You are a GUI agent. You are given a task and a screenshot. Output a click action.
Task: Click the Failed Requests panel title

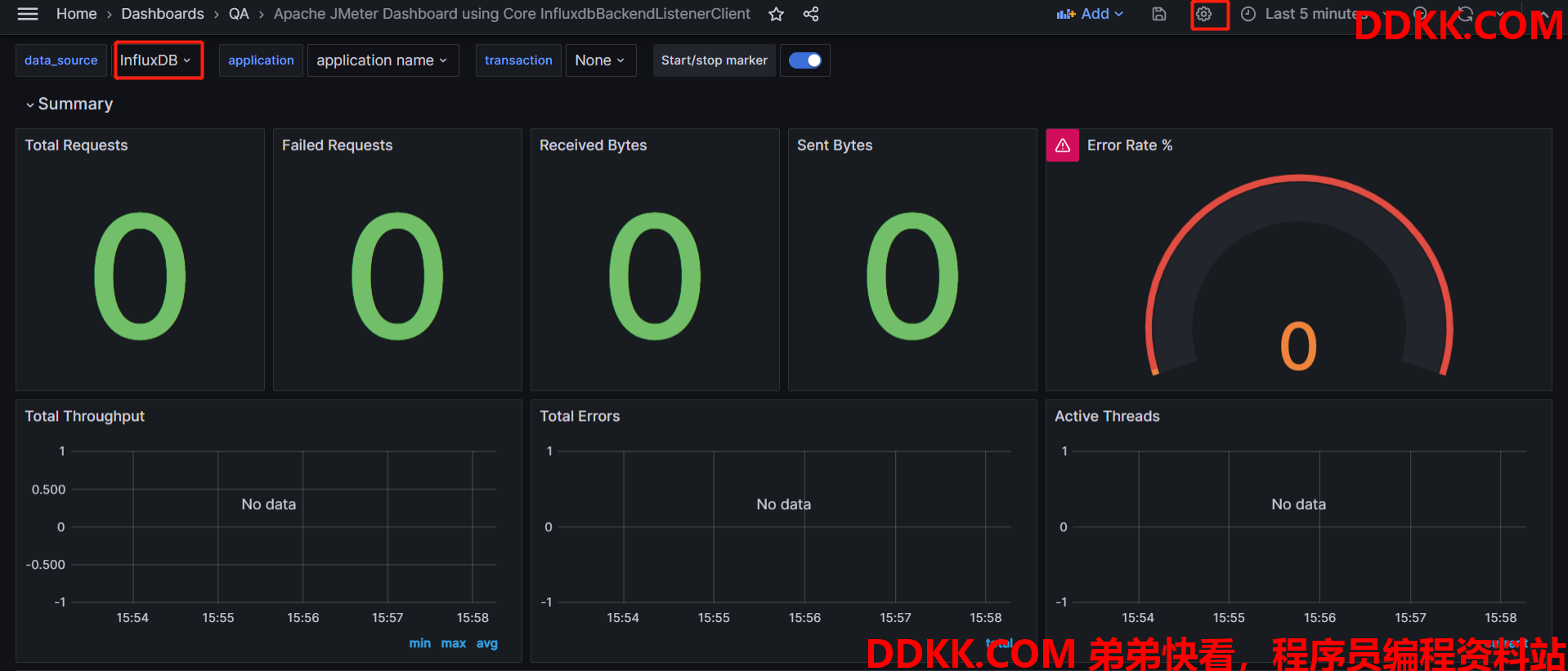337,145
